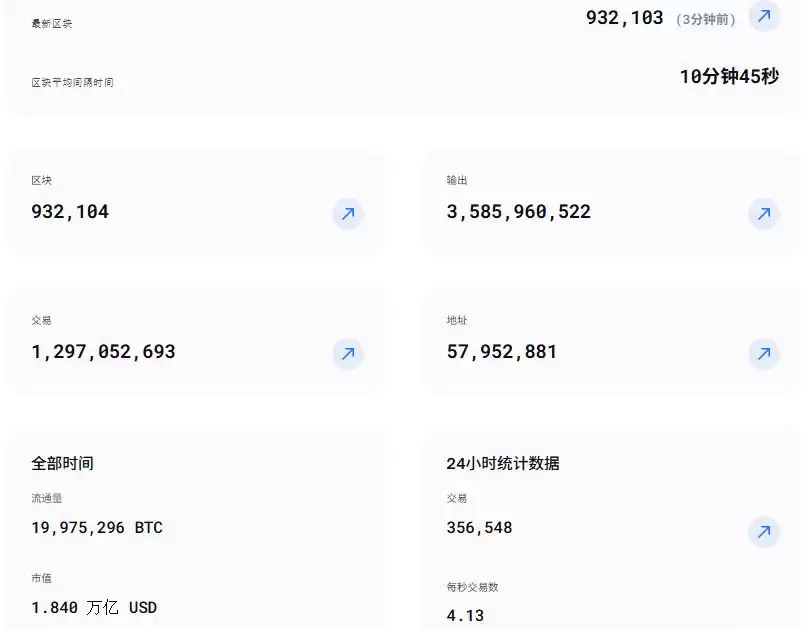The width and height of the screenshot is (809, 630).
Task: Open latest block via arrow icon beside 932,103
Action: (x=764, y=17)
